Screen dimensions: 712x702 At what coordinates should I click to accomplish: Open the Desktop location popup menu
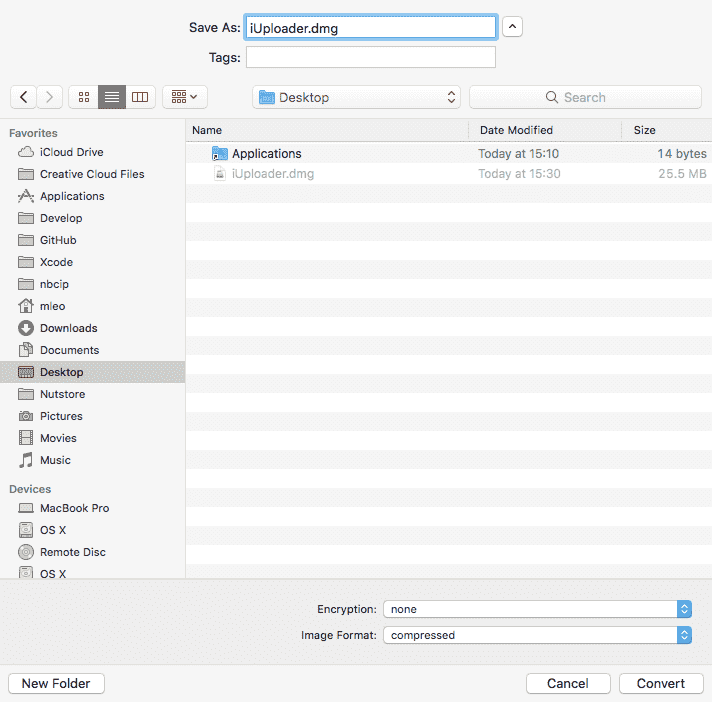click(356, 97)
